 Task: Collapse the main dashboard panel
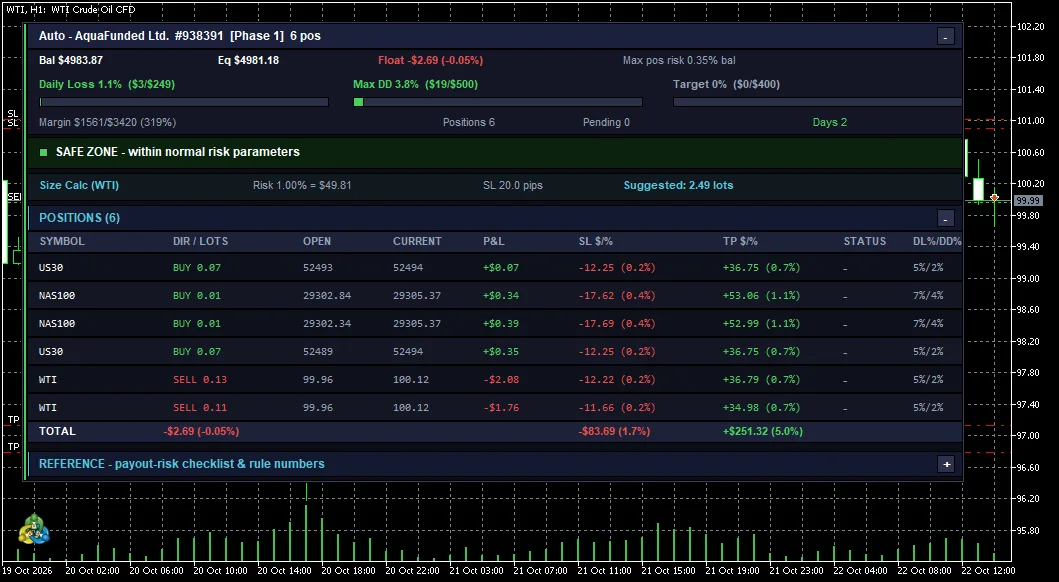click(x=946, y=36)
